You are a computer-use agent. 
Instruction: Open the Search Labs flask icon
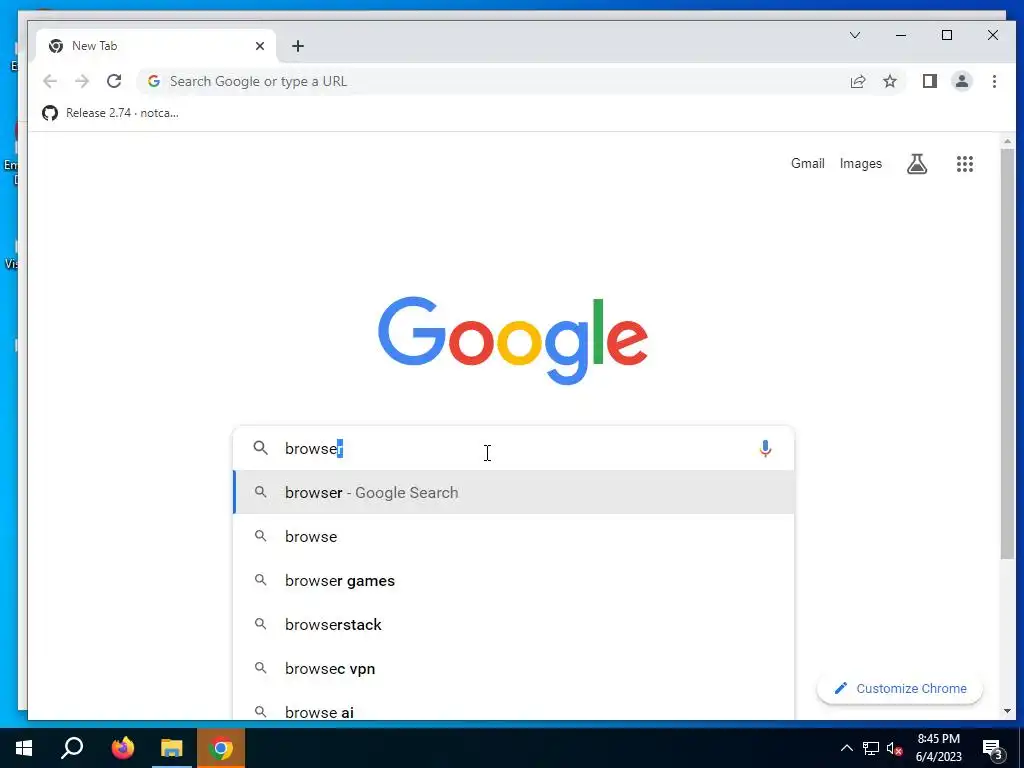[917, 164]
